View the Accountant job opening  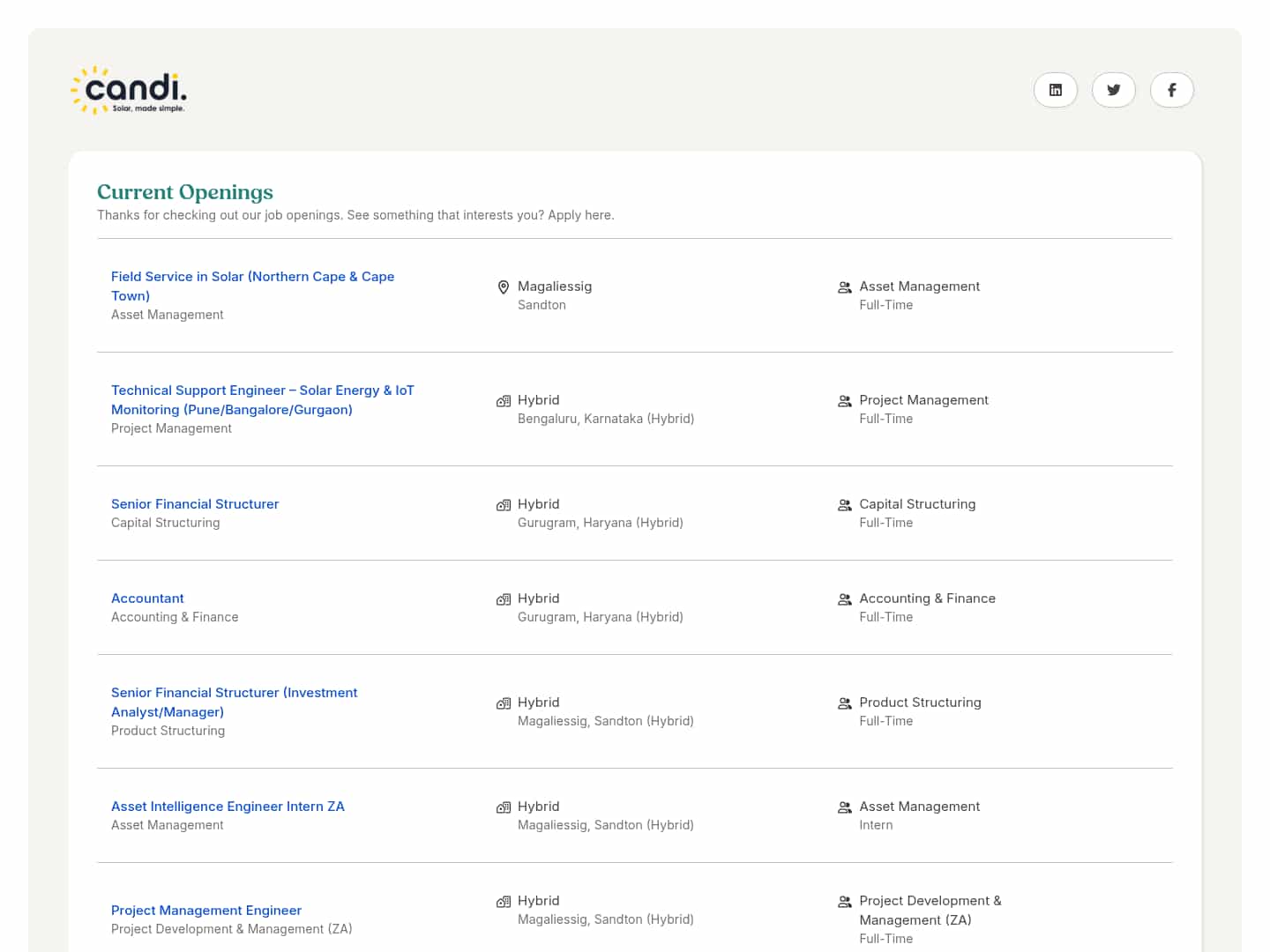pos(147,599)
